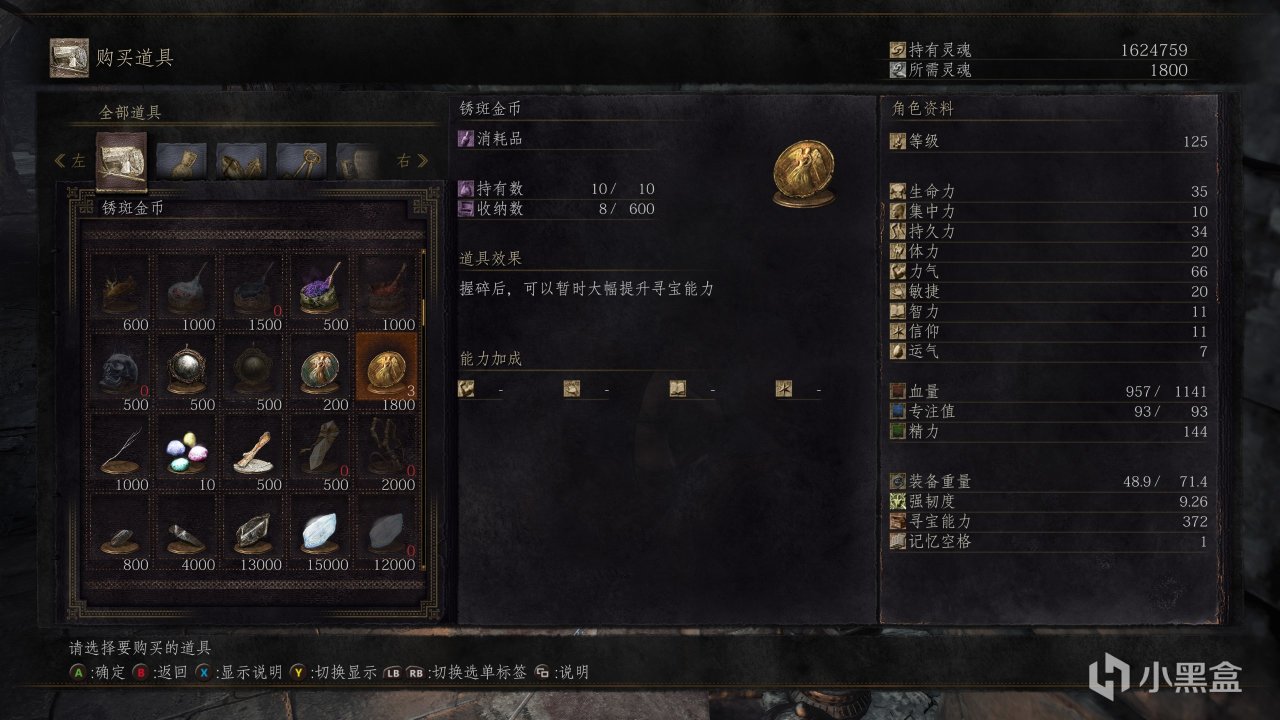Select the prism stones item priced 10
This screenshot has height=720, width=1280.
coord(187,450)
